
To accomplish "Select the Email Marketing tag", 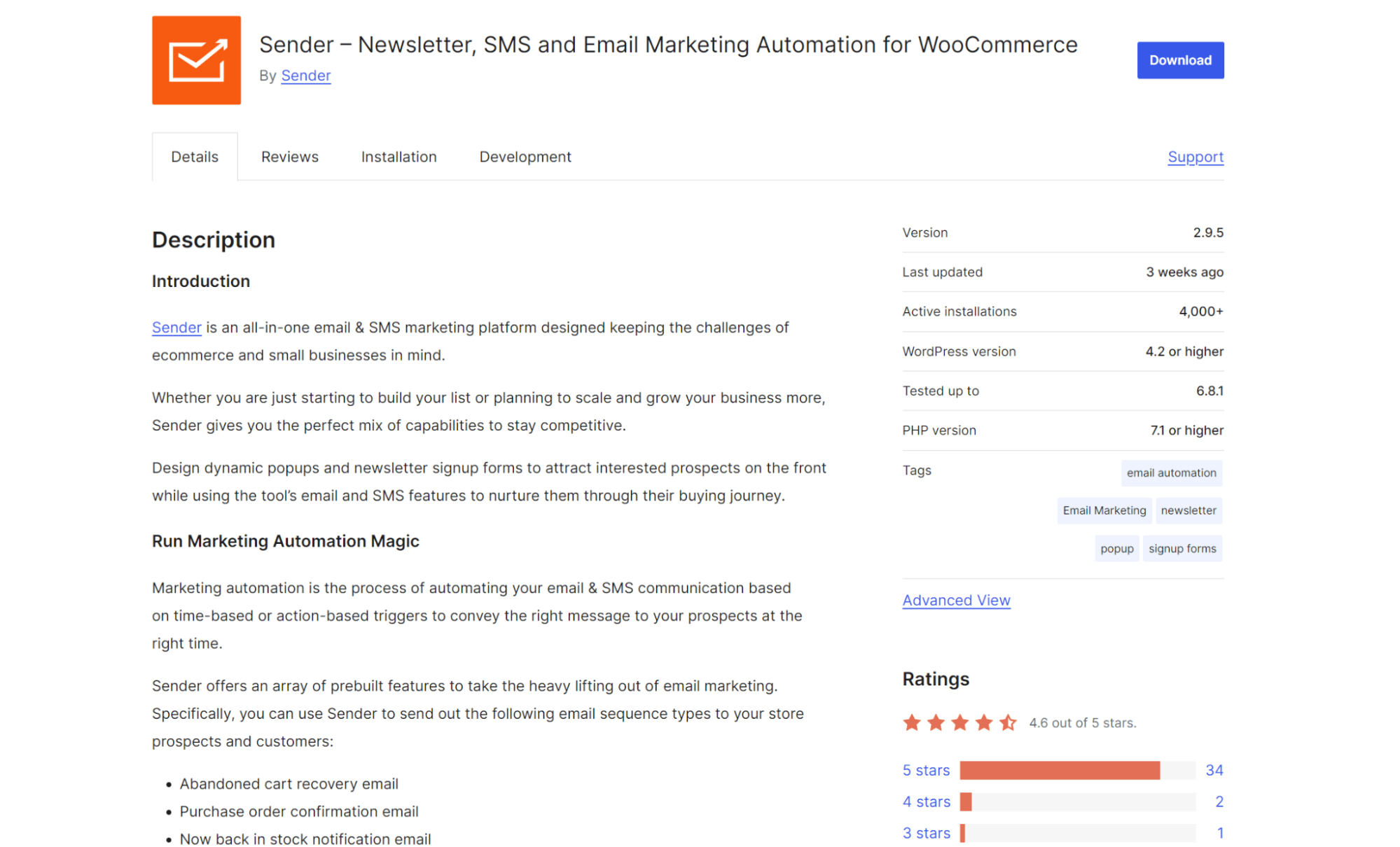I will (1104, 510).
